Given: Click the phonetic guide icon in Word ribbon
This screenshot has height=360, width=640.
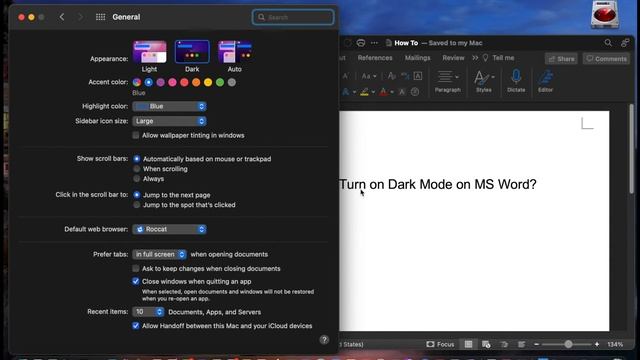Looking at the screenshot, I should tap(405, 76).
